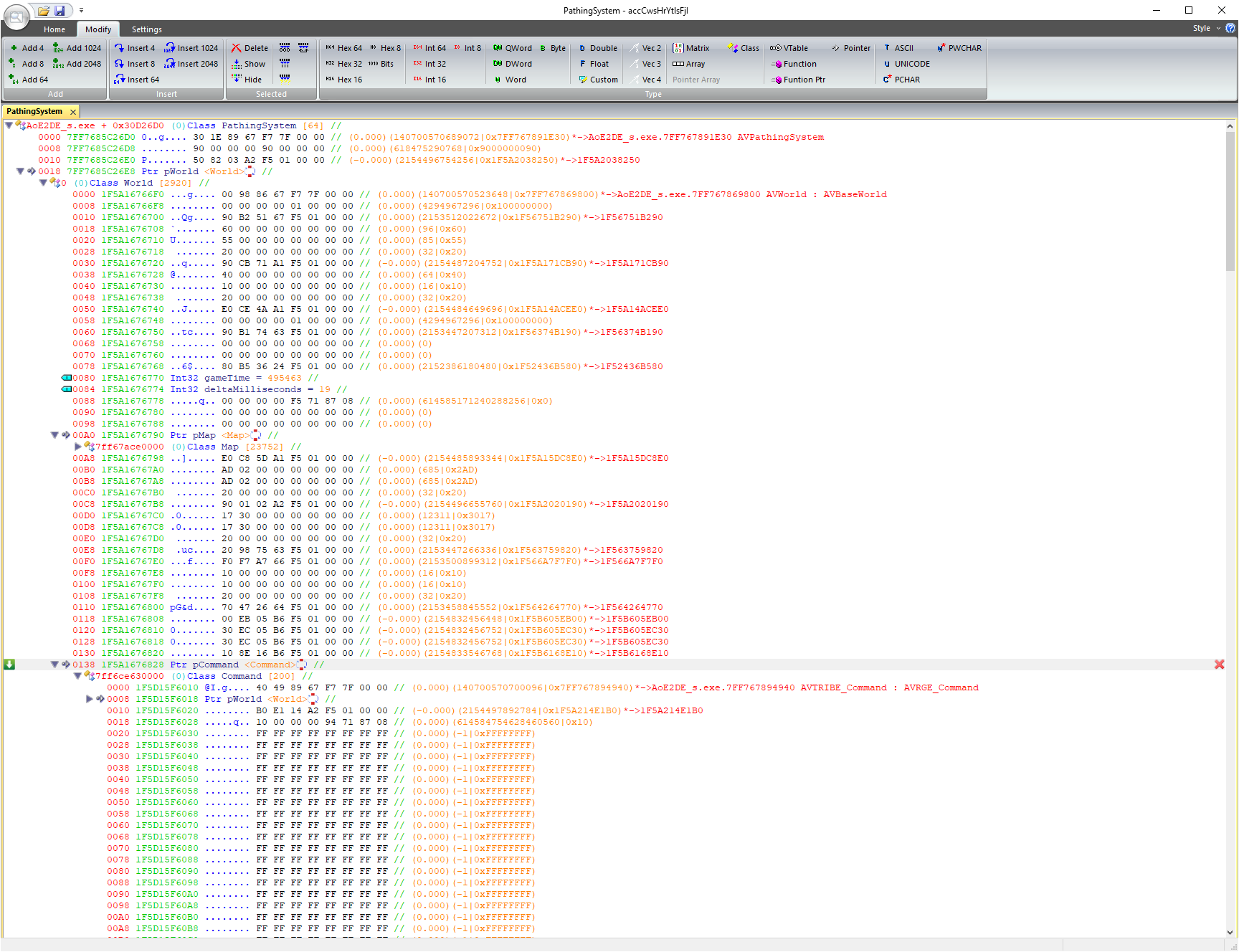Convert node to VTable type

pyautogui.click(x=789, y=48)
